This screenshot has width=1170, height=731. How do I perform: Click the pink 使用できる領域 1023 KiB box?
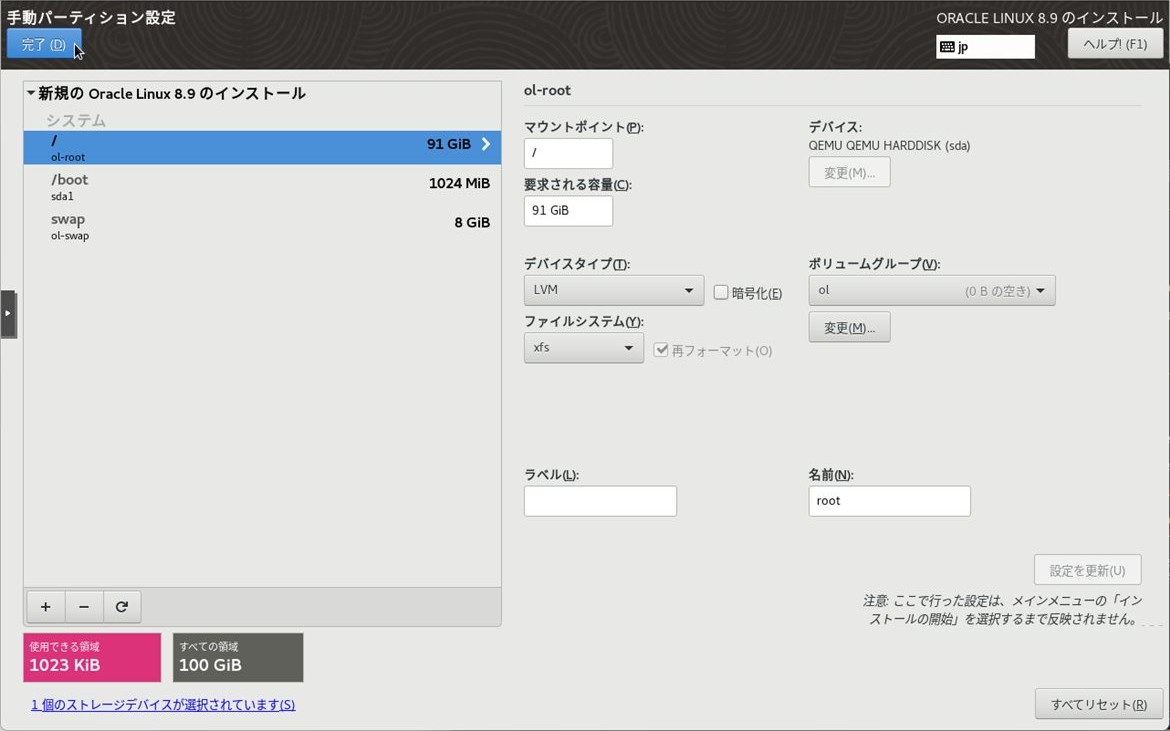pyautogui.click(x=92, y=657)
